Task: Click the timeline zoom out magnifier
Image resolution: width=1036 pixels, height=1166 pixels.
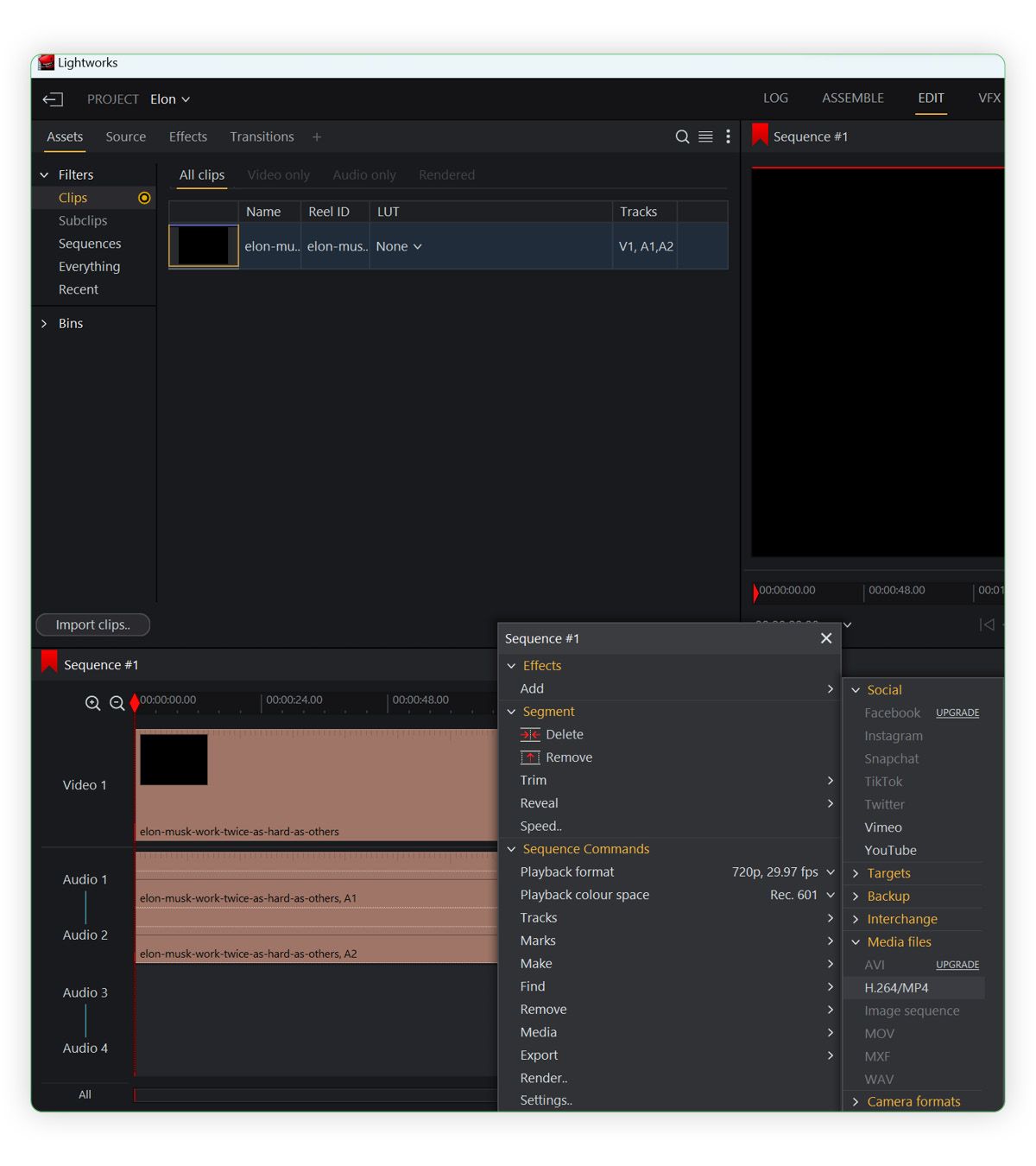Action: 117,703
